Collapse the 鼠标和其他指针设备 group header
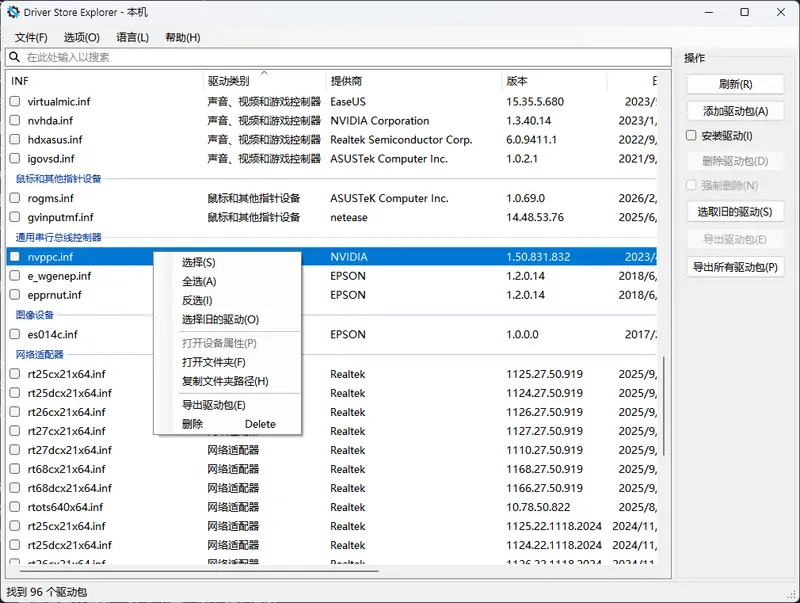The height and width of the screenshot is (603, 800). pyautogui.click(x=59, y=179)
